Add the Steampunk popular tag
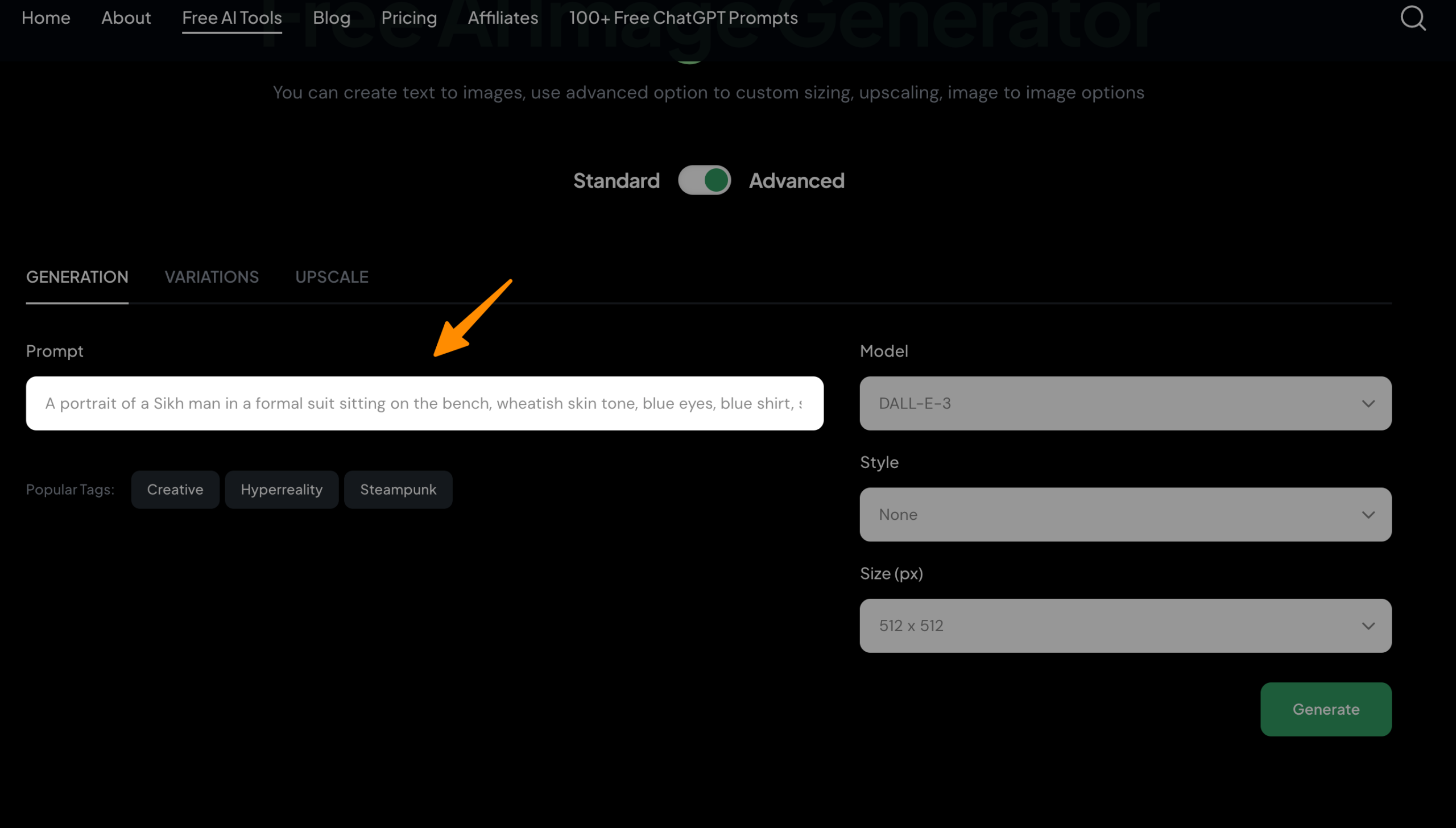 pyautogui.click(x=398, y=489)
